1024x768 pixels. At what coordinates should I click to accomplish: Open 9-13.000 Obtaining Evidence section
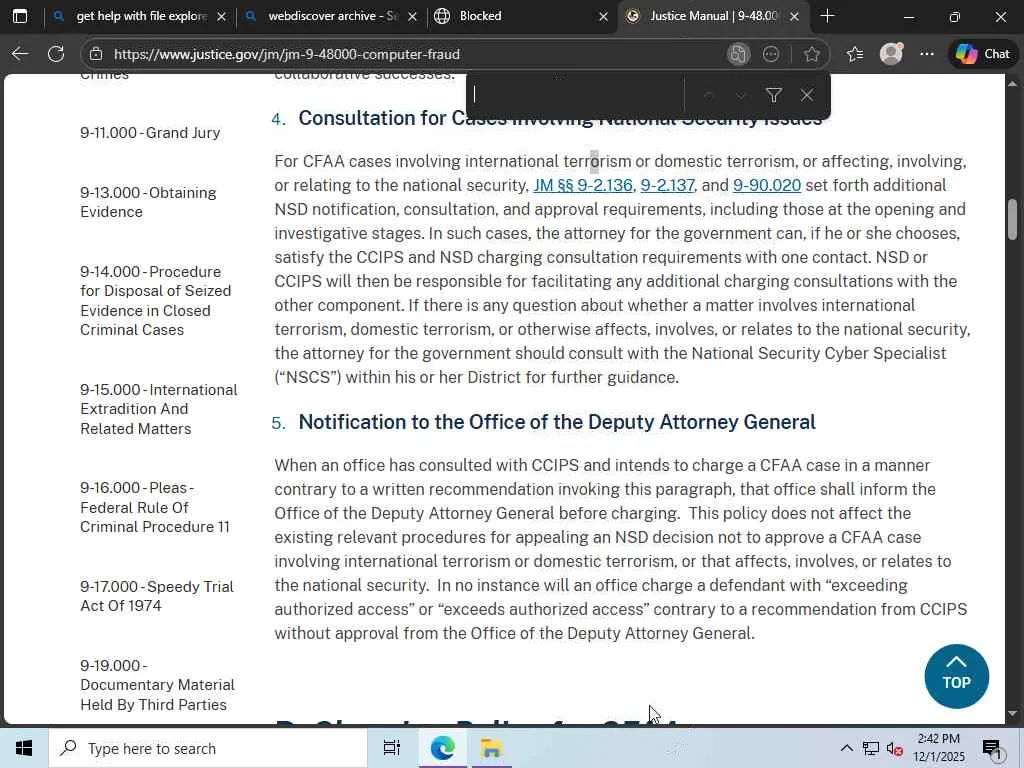click(148, 202)
